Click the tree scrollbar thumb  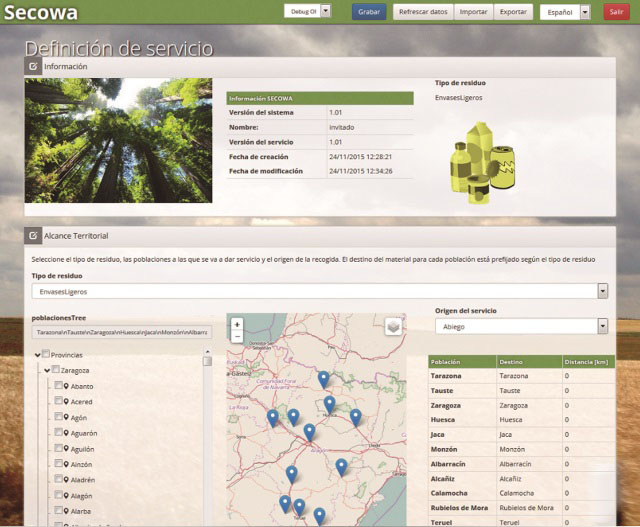[207, 361]
